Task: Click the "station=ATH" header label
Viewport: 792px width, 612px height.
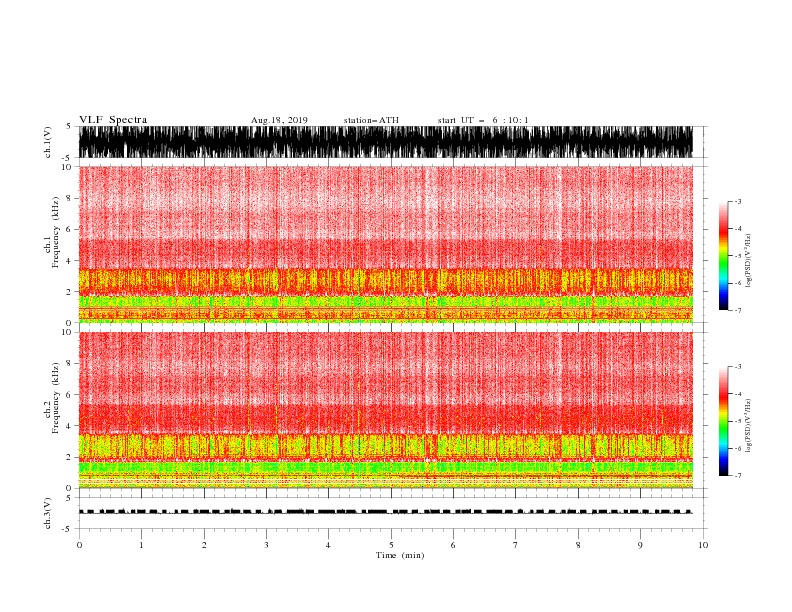Action: (371, 120)
